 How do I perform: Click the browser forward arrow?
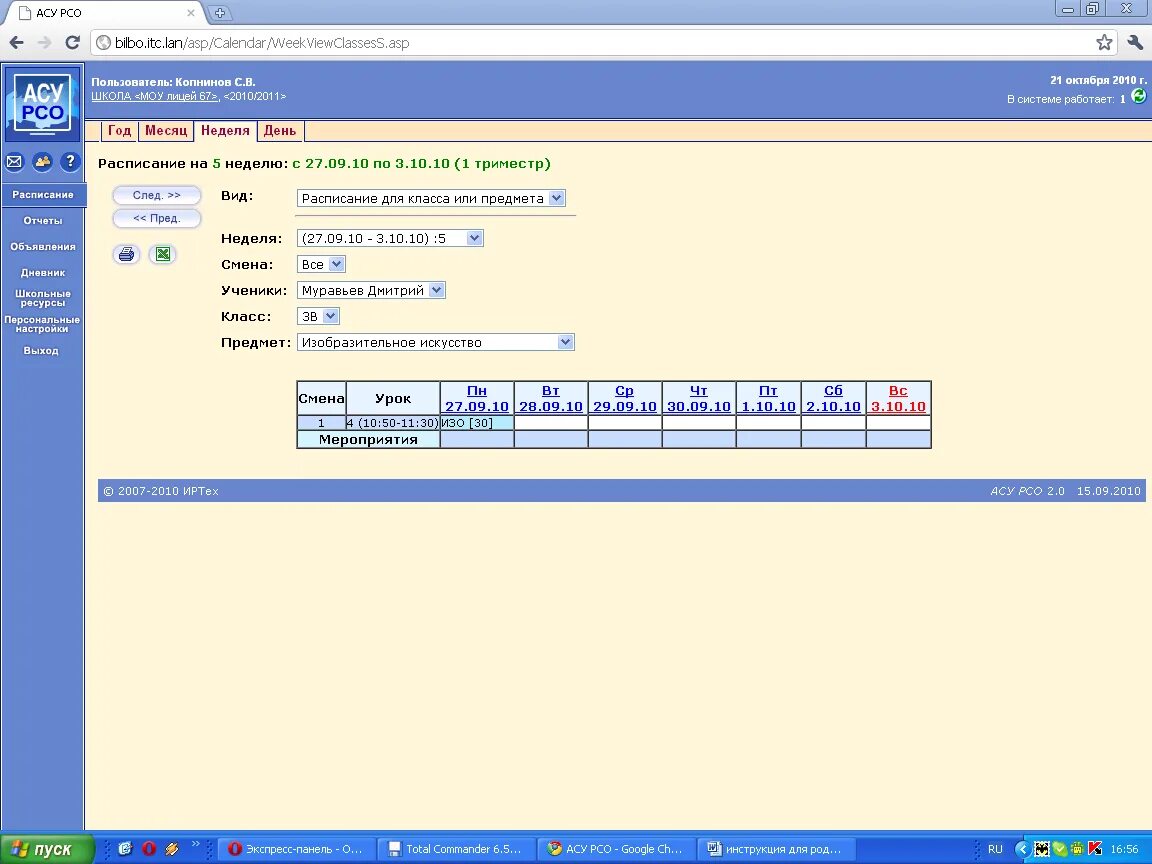[45, 43]
